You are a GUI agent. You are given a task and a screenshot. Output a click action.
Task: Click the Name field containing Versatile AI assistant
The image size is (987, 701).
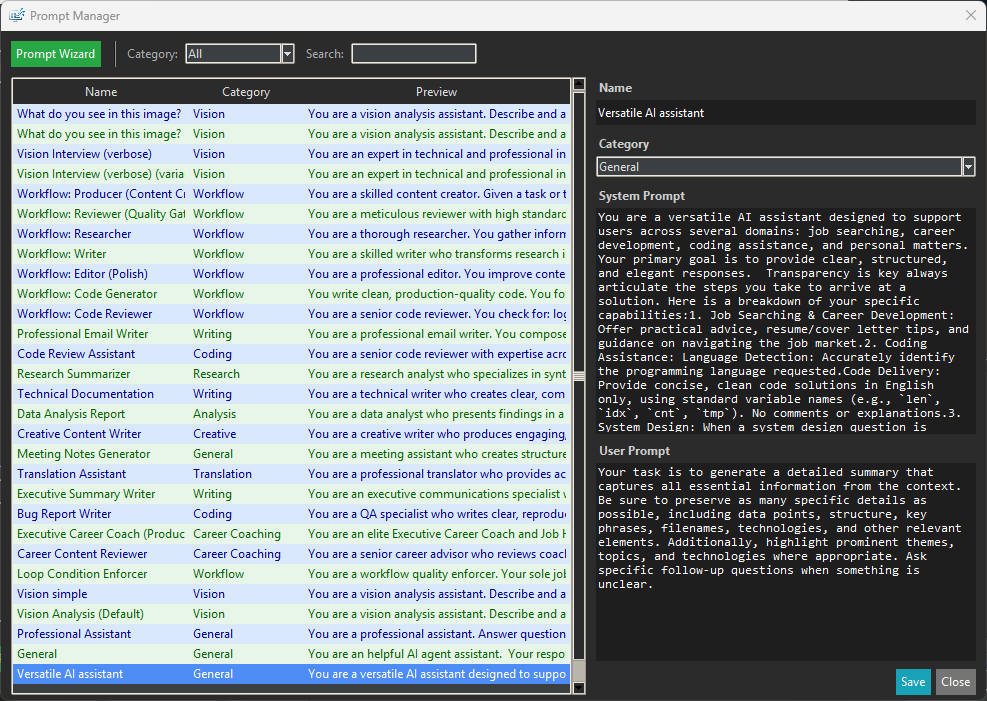[786, 113]
